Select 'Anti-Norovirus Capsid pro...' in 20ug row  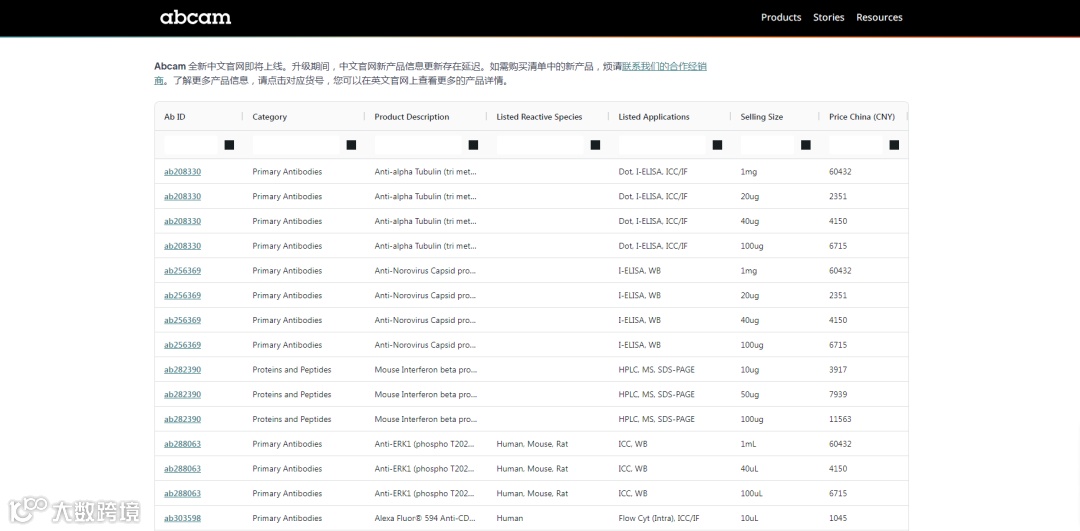425,295
